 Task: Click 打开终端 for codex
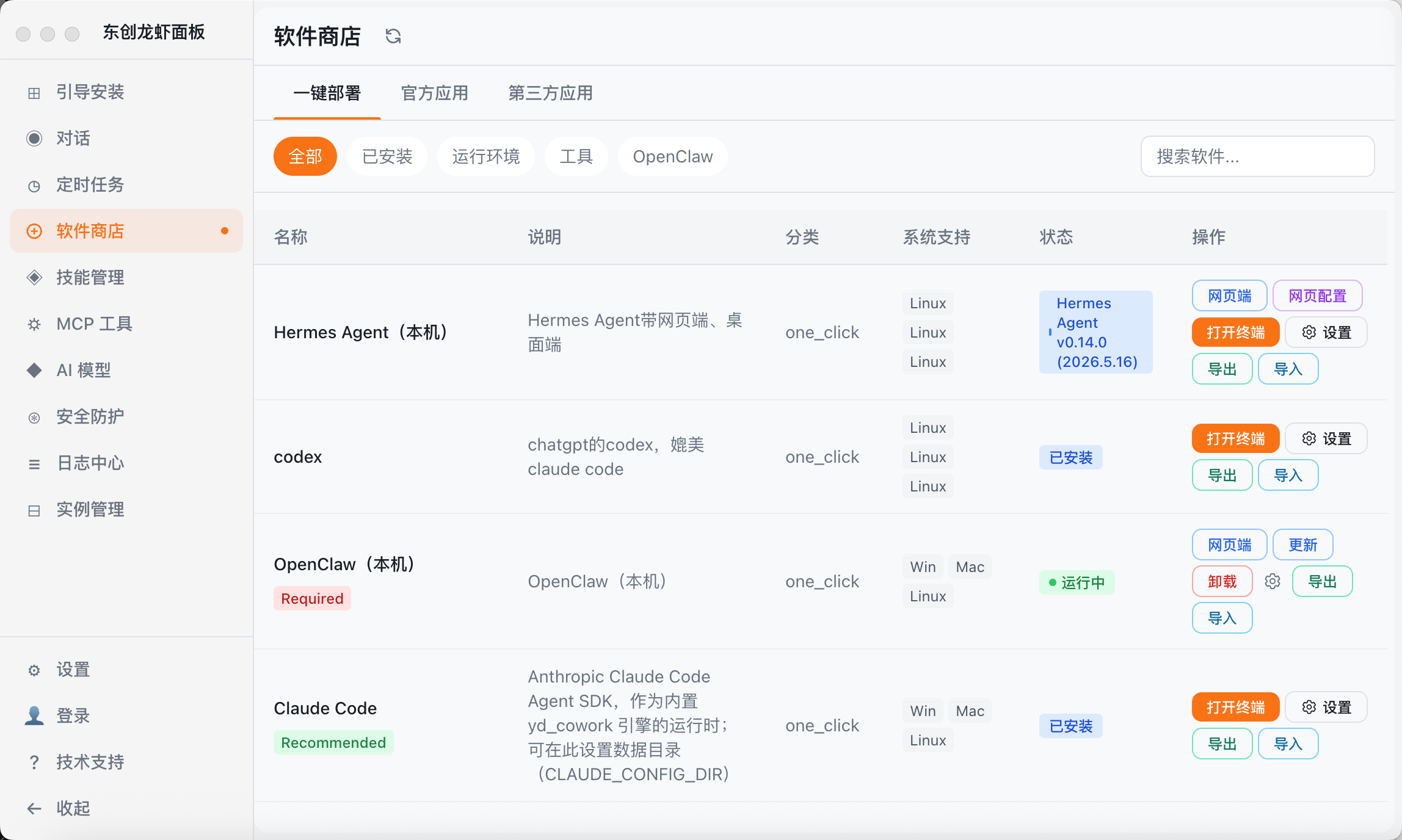click(1236, 439)
